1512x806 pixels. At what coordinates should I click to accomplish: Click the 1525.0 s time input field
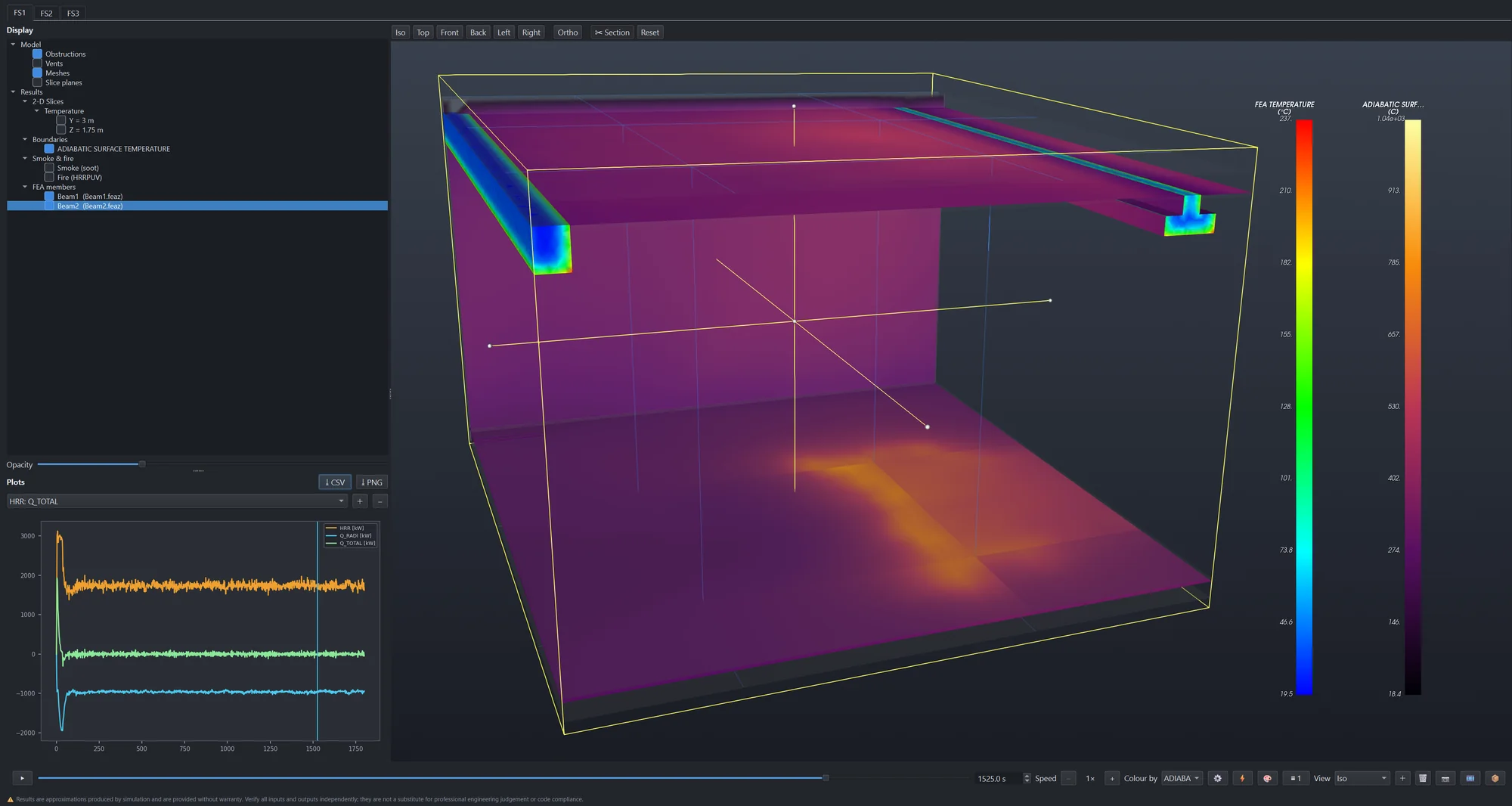coord(998,778)
